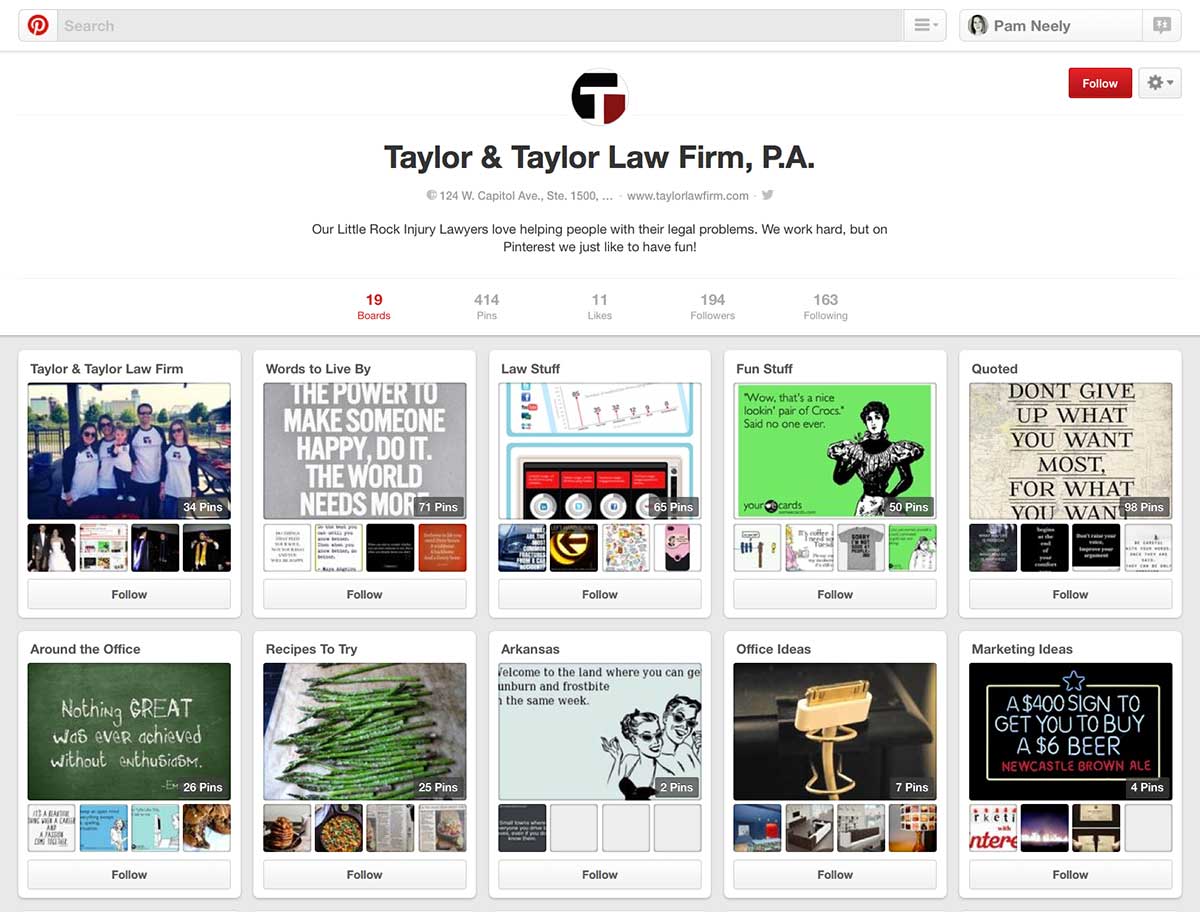
Task: Open the Office Ideas board cover image
Action: (x=834, y=730)
